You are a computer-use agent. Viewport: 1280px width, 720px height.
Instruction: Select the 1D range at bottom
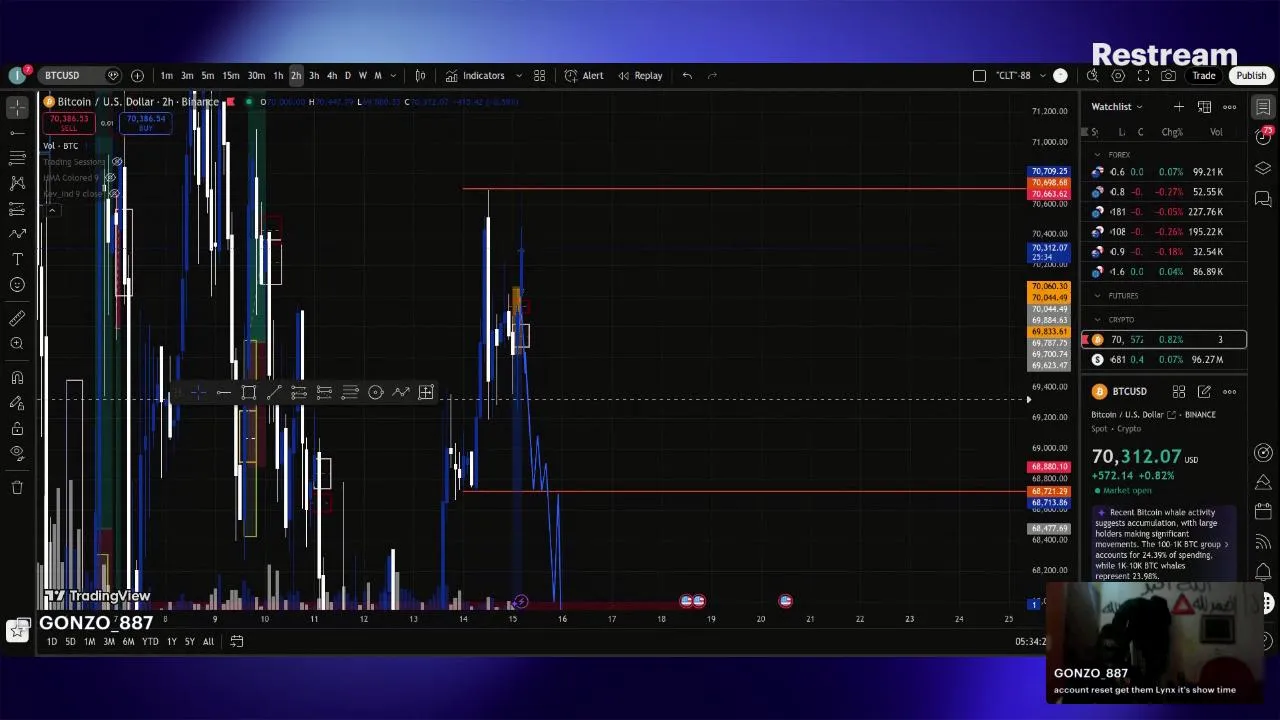[x=52, y=641]
